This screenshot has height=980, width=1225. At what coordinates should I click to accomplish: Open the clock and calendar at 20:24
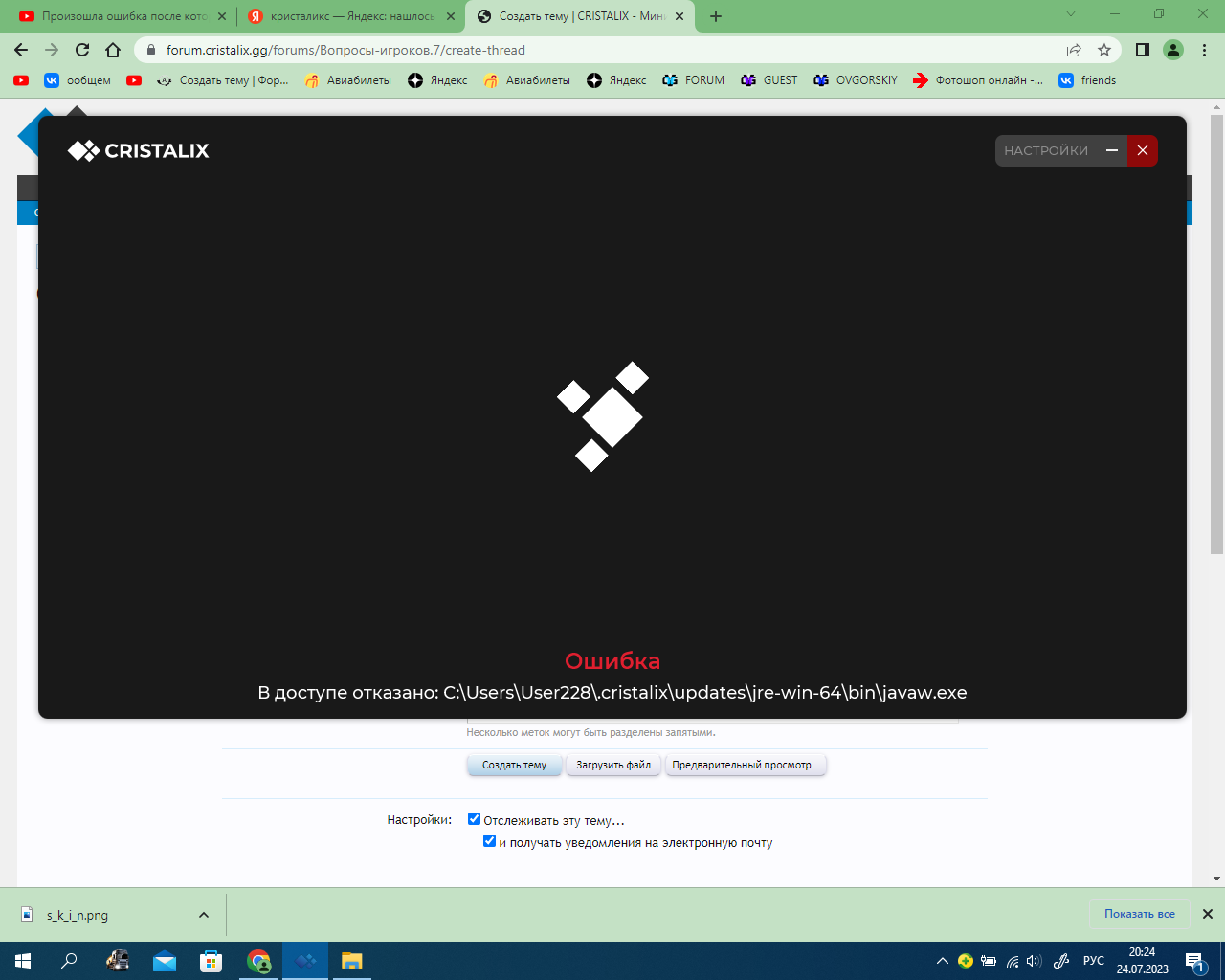1142,961
